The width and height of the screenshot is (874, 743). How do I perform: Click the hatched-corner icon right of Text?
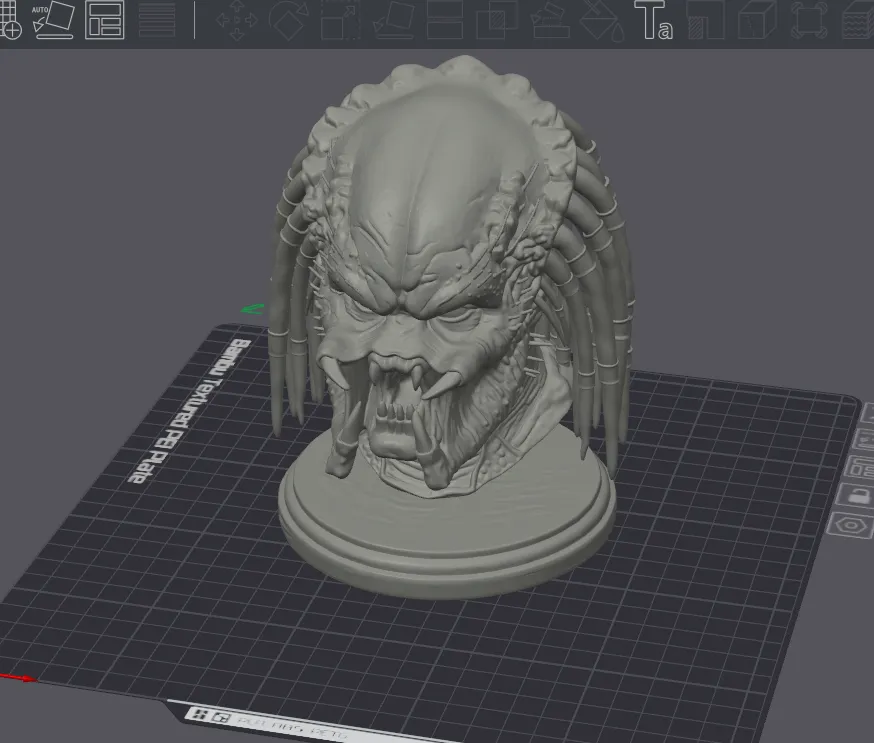[x=706, y=20]
